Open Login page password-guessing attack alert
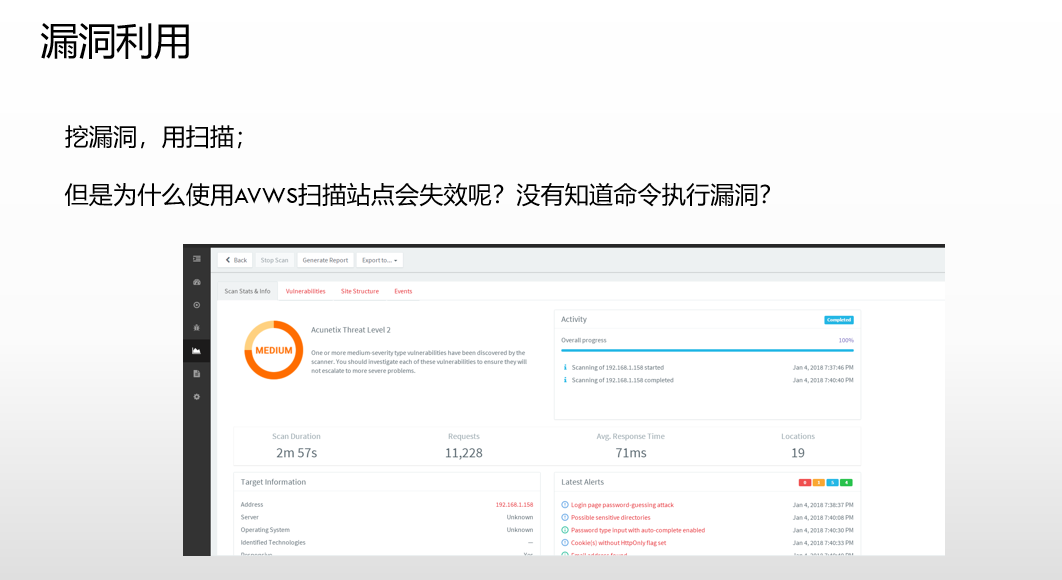1062x580 pixels. click(622, 505)
